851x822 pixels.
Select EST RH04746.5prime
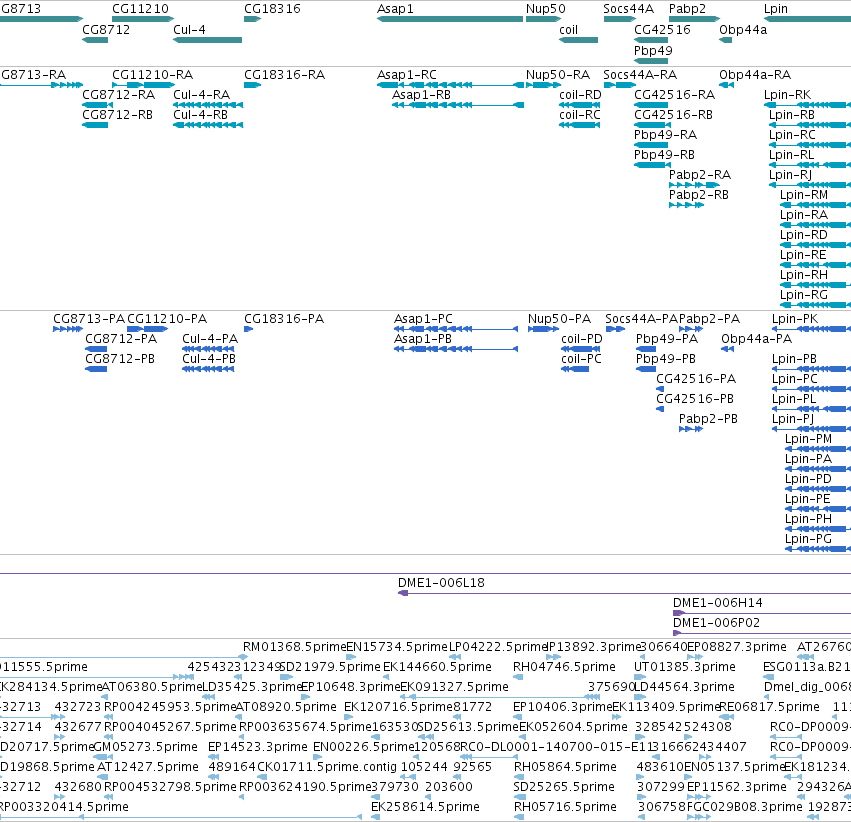(564, 667)
